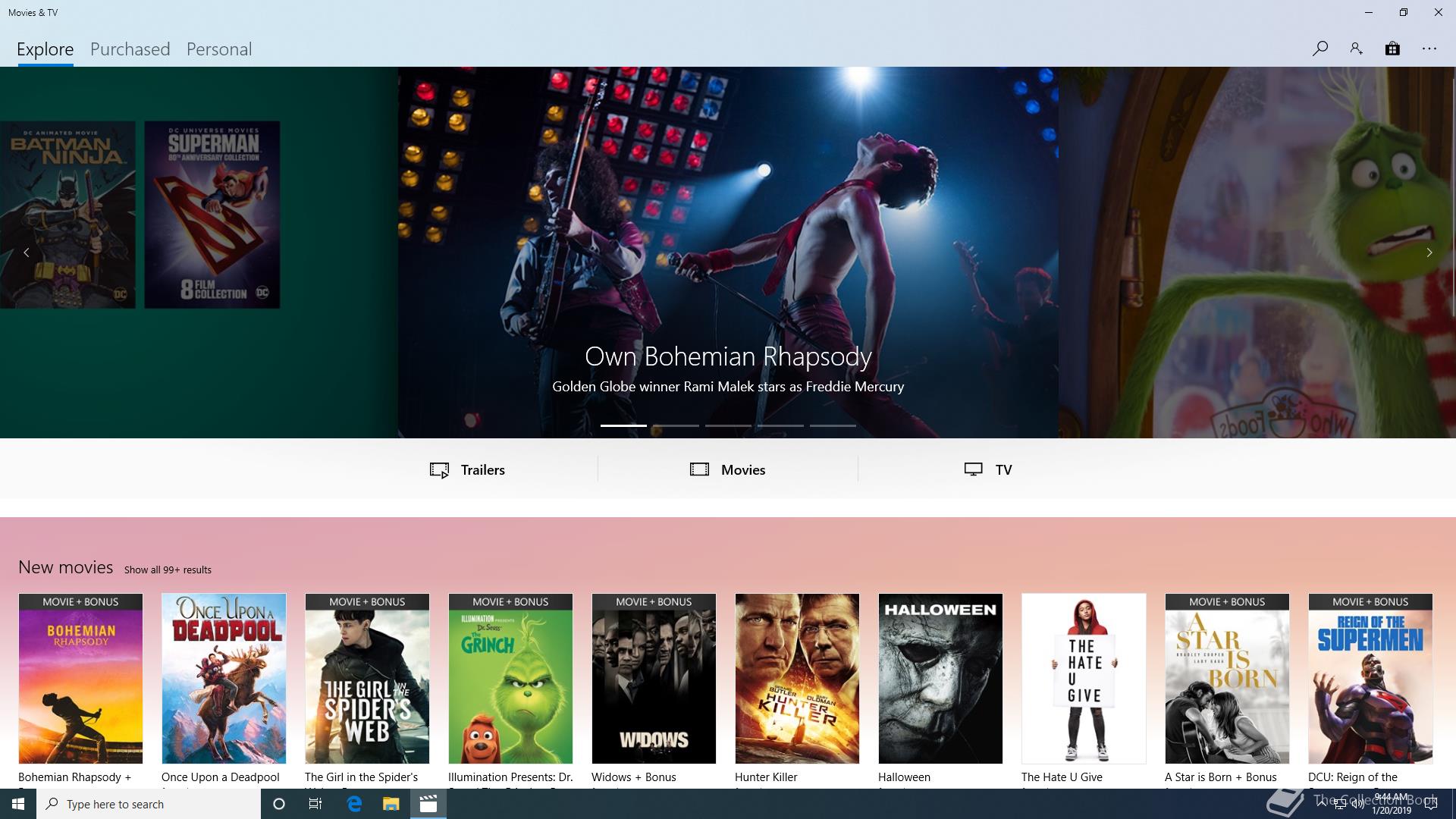
Task: Open the Trailers category label
Action: tap(483, 469)
